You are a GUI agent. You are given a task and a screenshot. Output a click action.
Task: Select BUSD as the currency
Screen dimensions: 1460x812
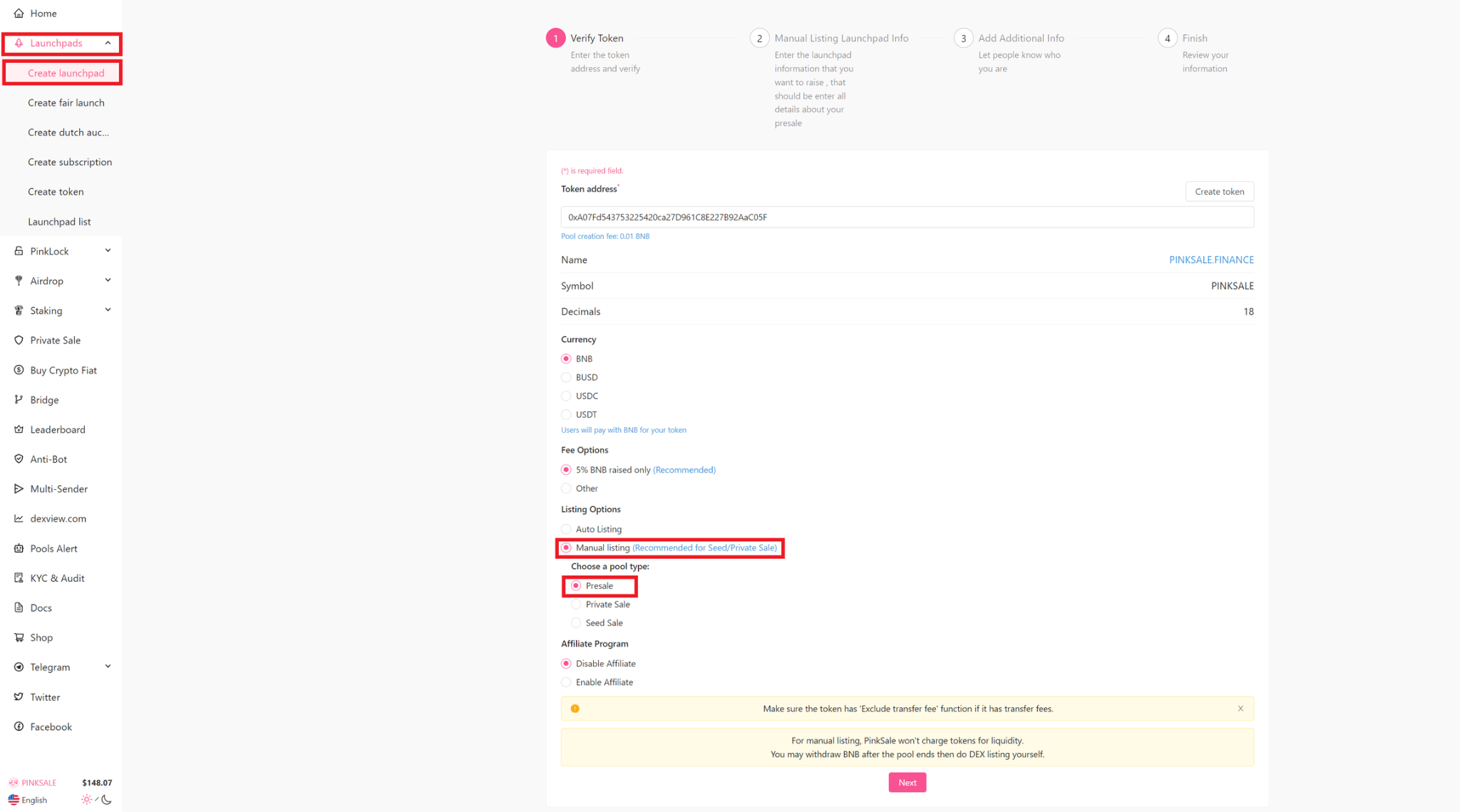click(565, 377)
